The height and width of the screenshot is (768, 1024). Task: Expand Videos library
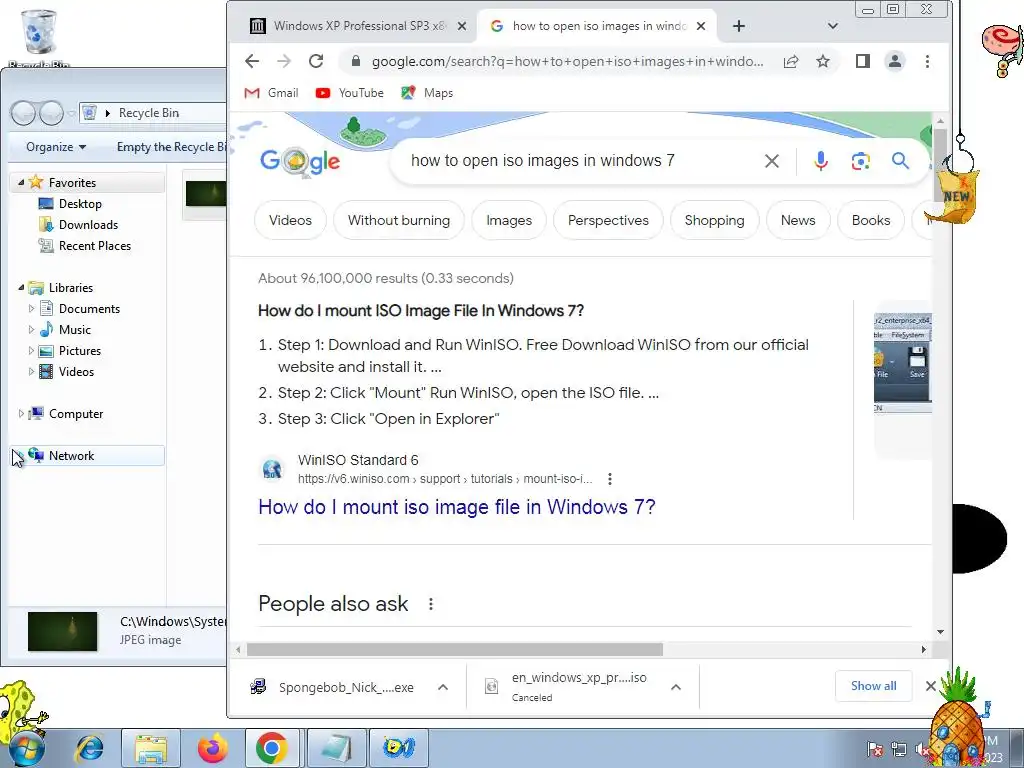31,372
